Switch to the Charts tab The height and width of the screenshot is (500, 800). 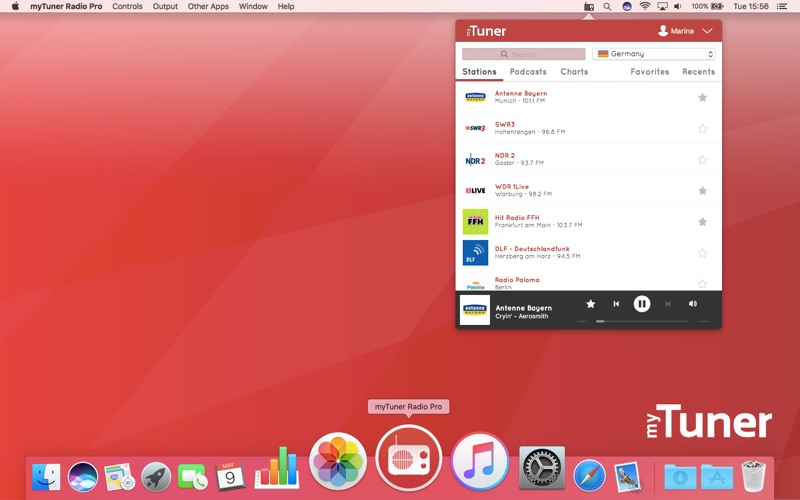574,72
